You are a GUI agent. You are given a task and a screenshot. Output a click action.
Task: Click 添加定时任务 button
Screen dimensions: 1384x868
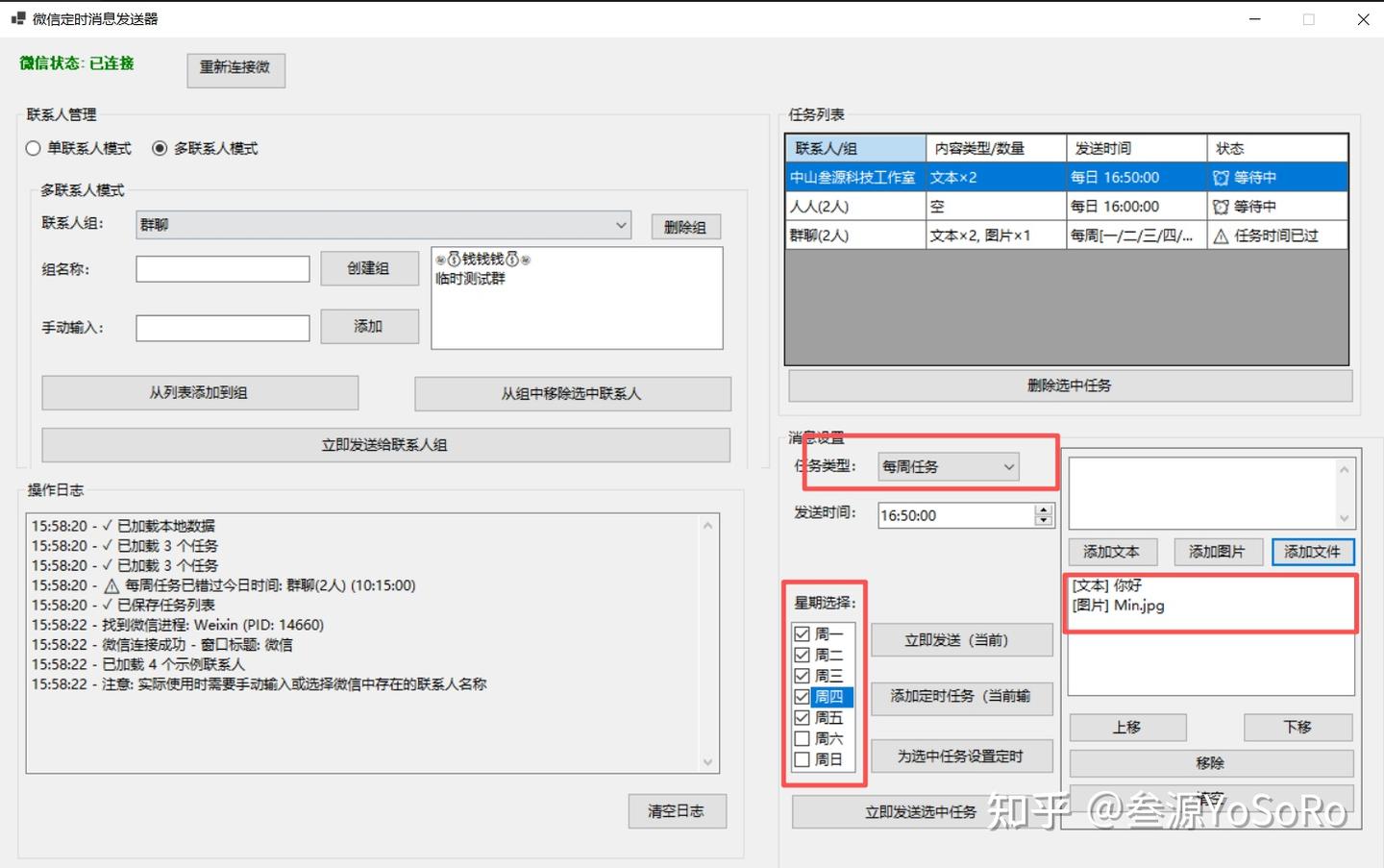pyautogui.click(x=961, y=697)
